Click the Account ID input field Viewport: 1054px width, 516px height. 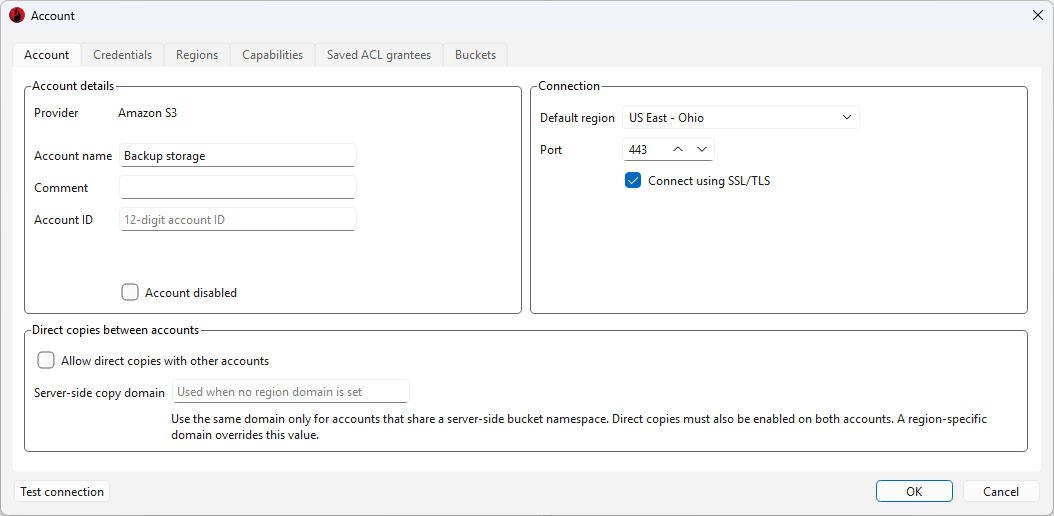[x=238, y=220]
